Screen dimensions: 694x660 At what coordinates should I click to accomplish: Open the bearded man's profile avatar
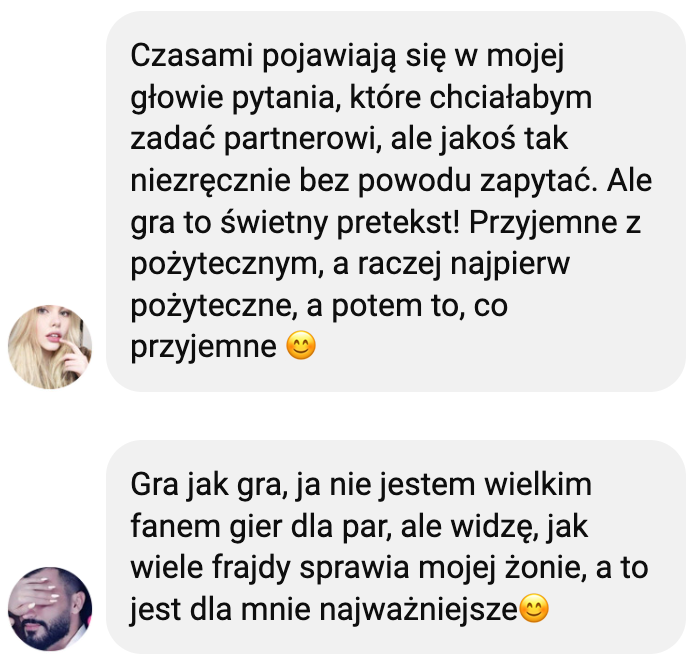point(50,609)
